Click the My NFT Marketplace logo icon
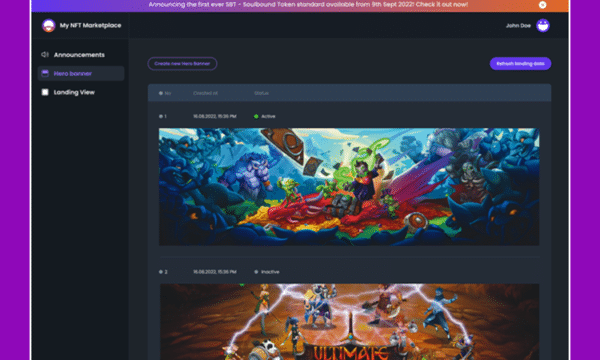Image resolution: width=600 pixels, height=360 pixels. (49, 26)
